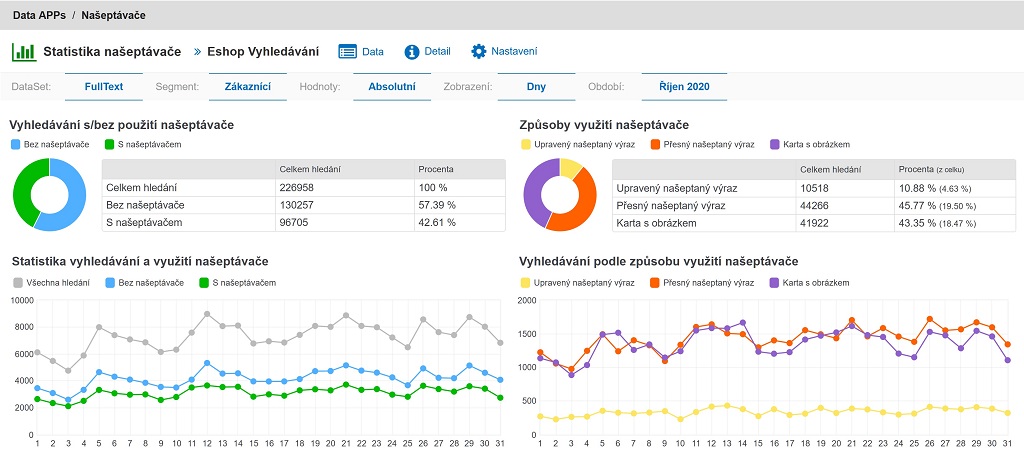Open the Detail link
Image resolution: width=1024 pixels, height=456 pixels.
[x=437, y=52]
